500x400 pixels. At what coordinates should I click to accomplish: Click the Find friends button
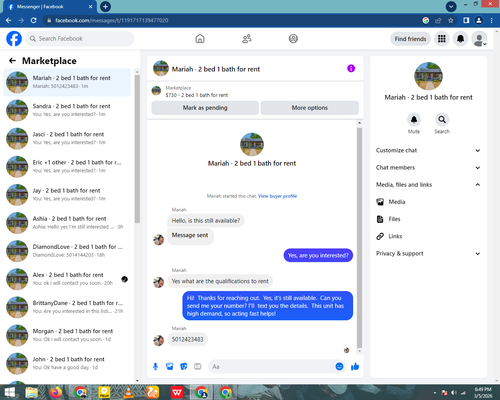tap(410, 39)
